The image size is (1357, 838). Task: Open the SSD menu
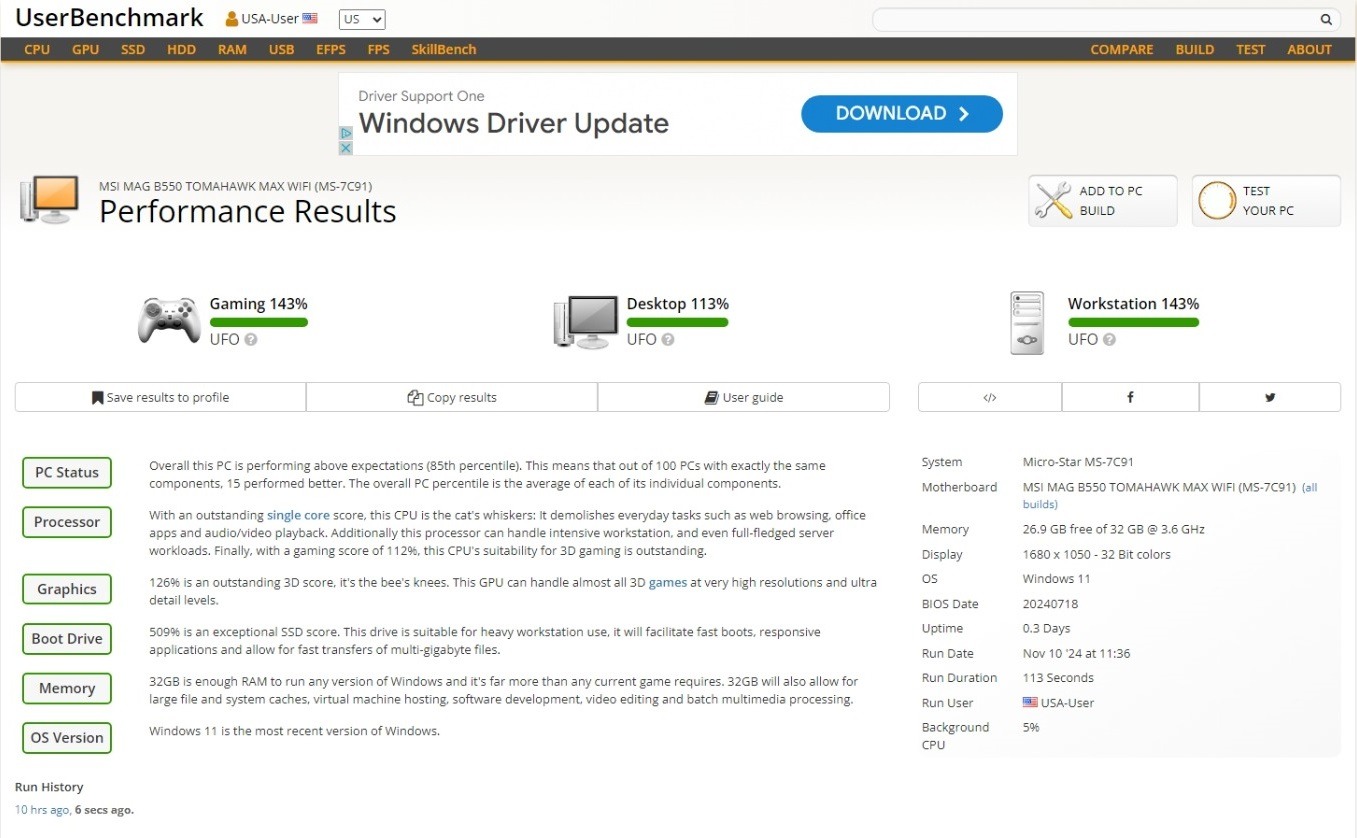[133, 49]
